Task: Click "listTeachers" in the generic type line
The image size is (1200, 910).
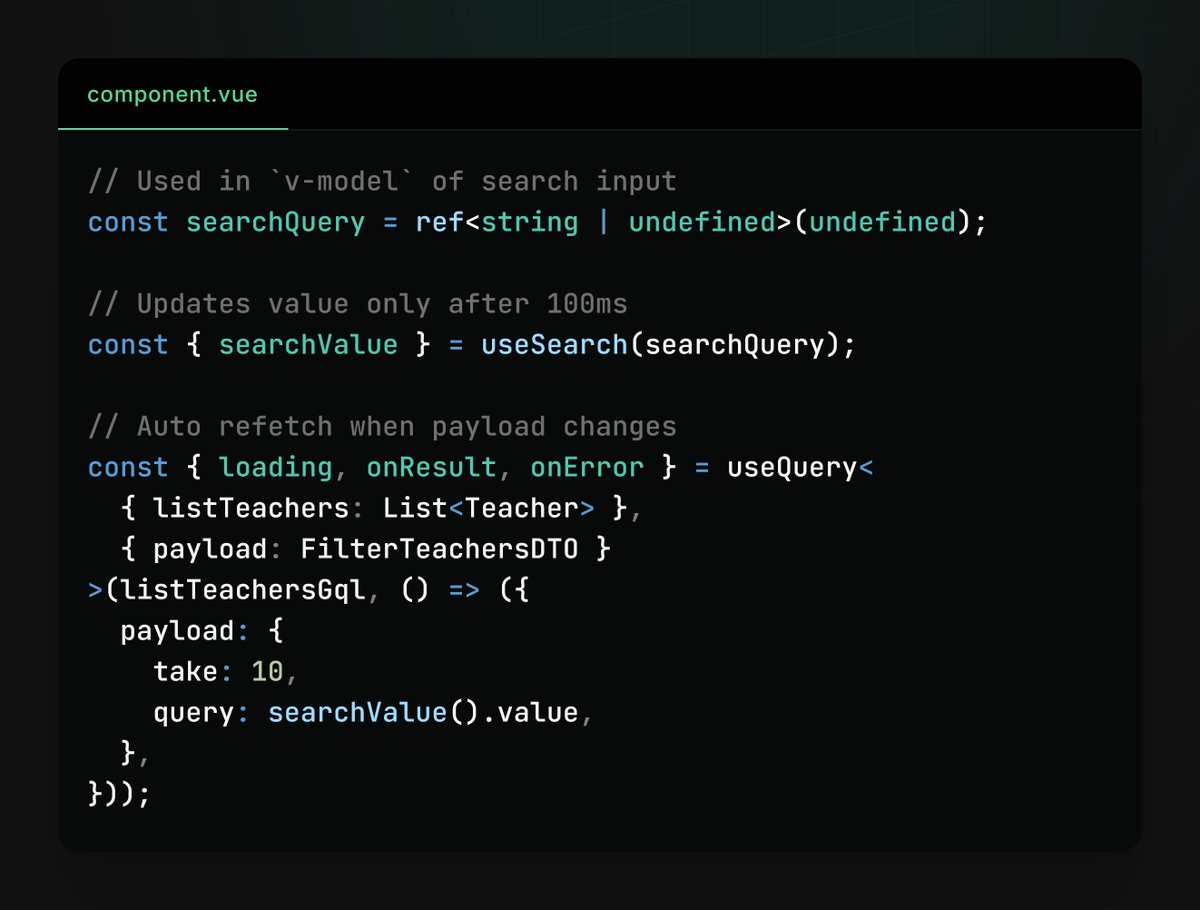Action: 251,509
